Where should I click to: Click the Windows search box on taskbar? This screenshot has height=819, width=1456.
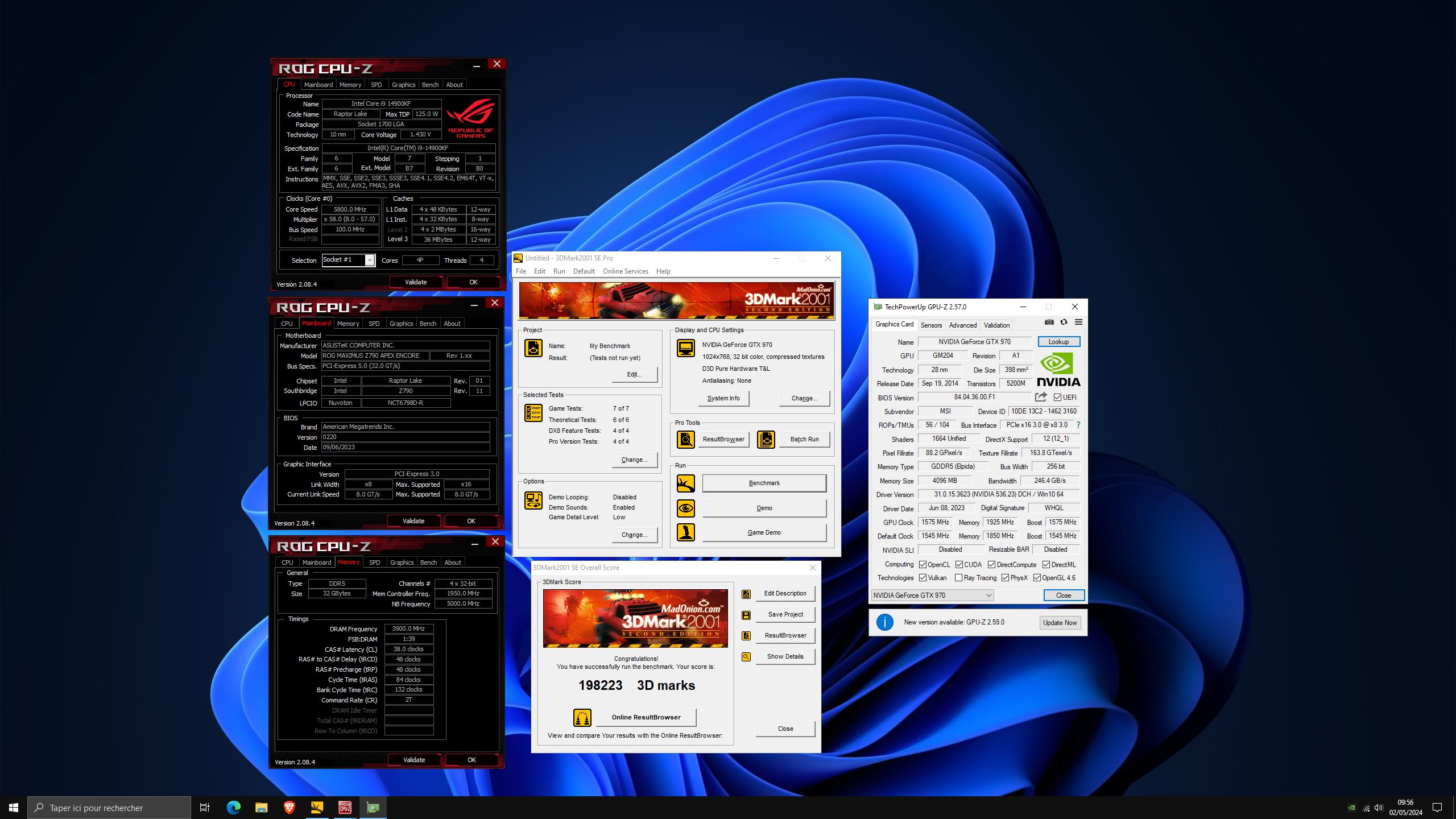[109, 808]
